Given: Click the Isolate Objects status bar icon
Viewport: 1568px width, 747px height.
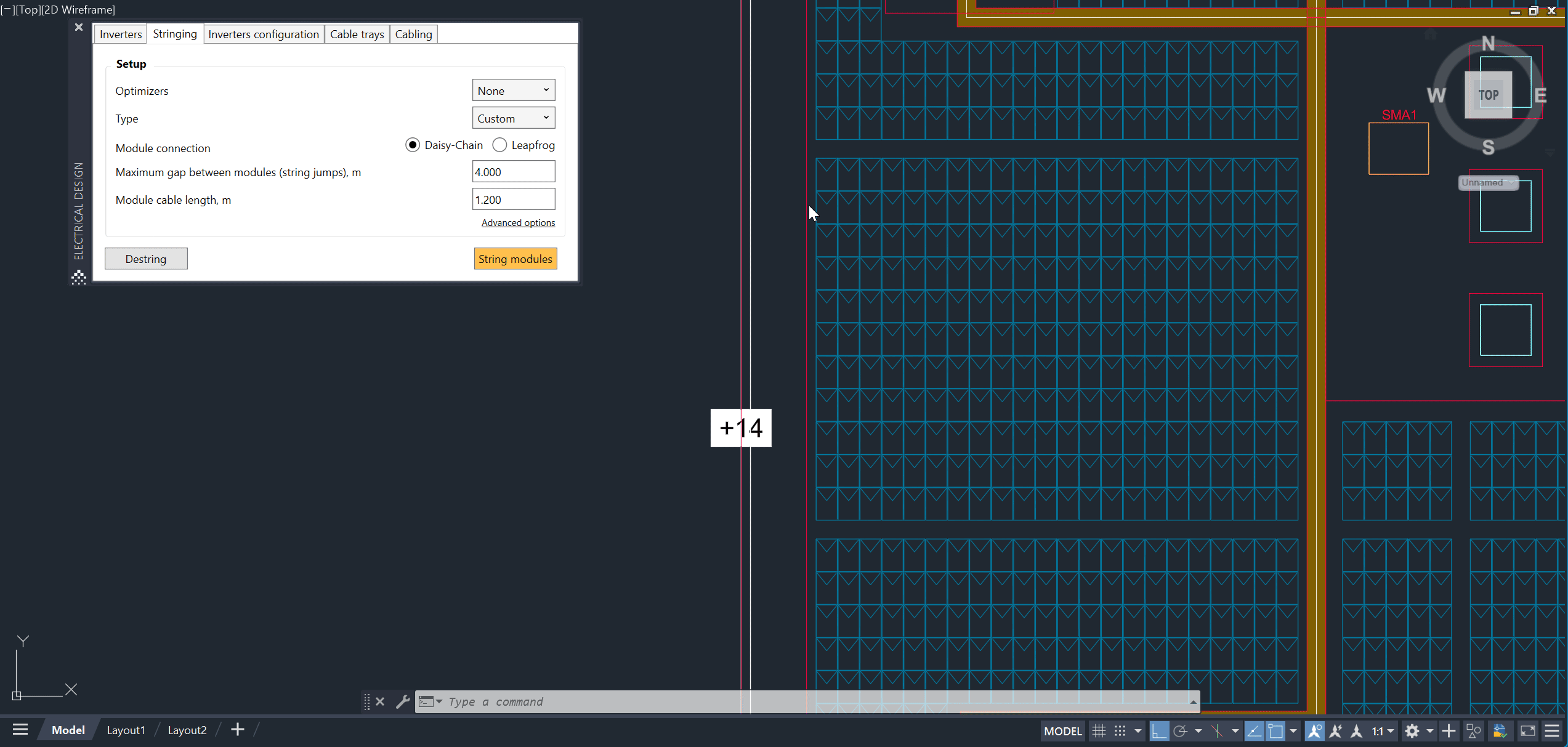Looking at the screenshot, I should coord(1473,731).
